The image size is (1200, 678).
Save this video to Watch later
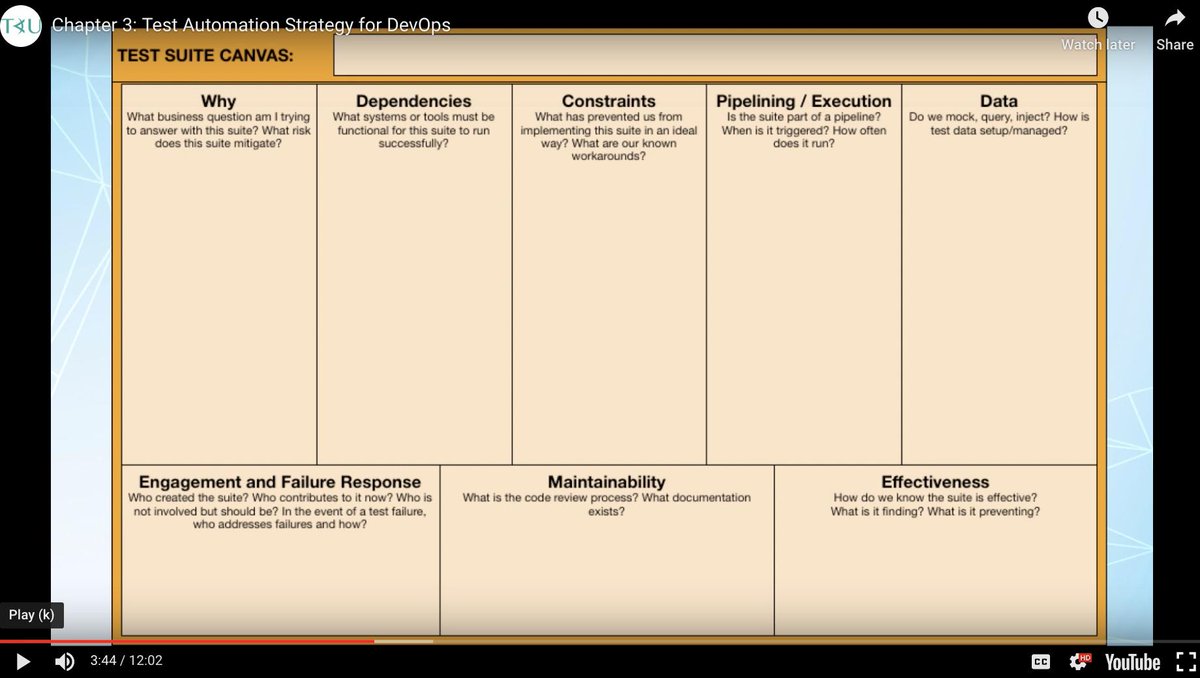(x=1098, y=17)
